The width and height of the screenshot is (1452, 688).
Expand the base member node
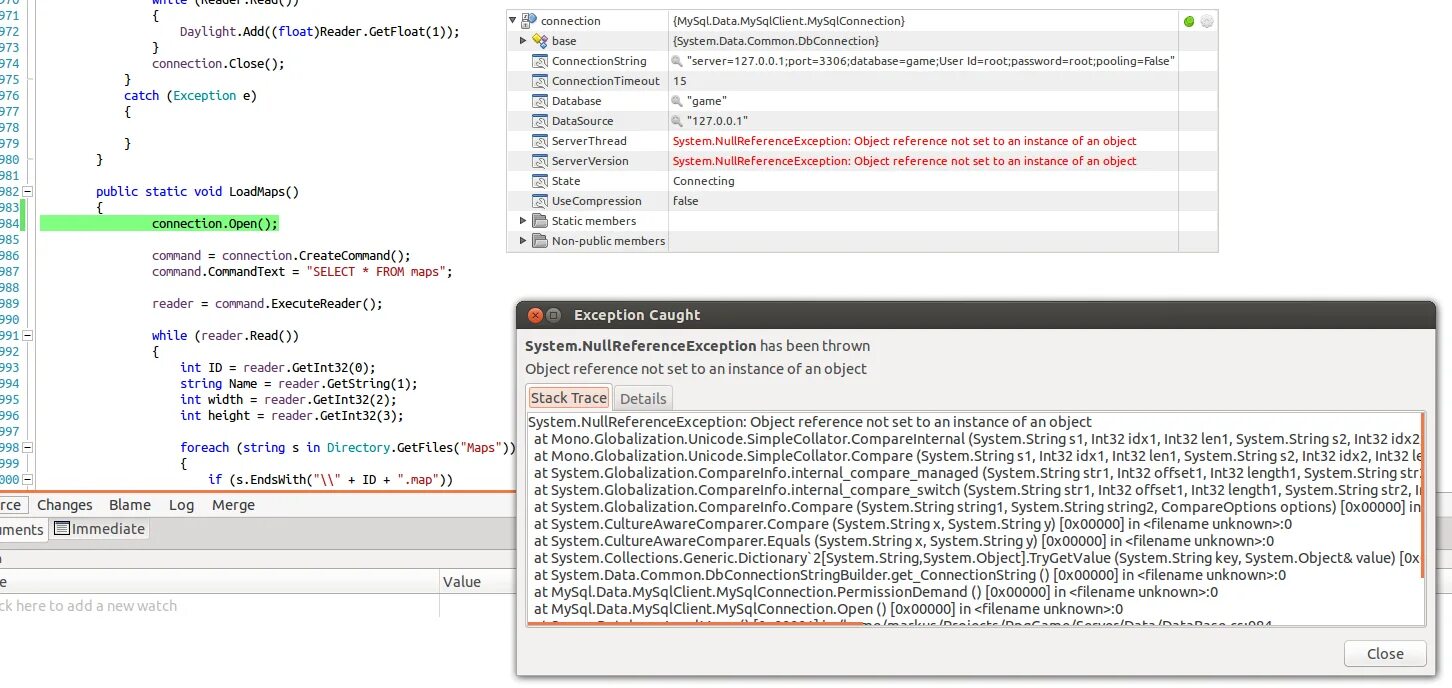coord(523,41)
